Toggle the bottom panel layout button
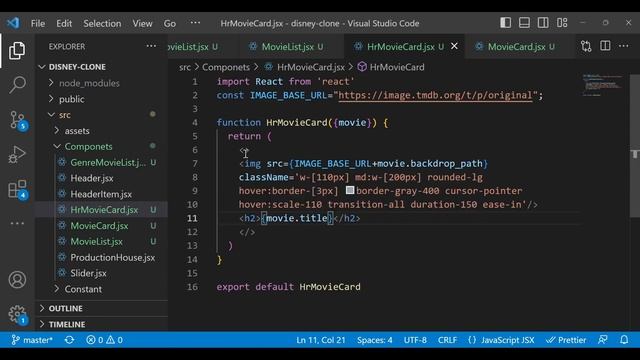 click(524, 23)
